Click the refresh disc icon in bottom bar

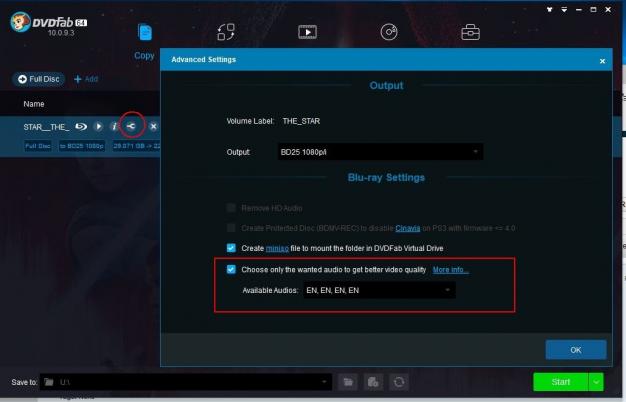click(399, 382)
